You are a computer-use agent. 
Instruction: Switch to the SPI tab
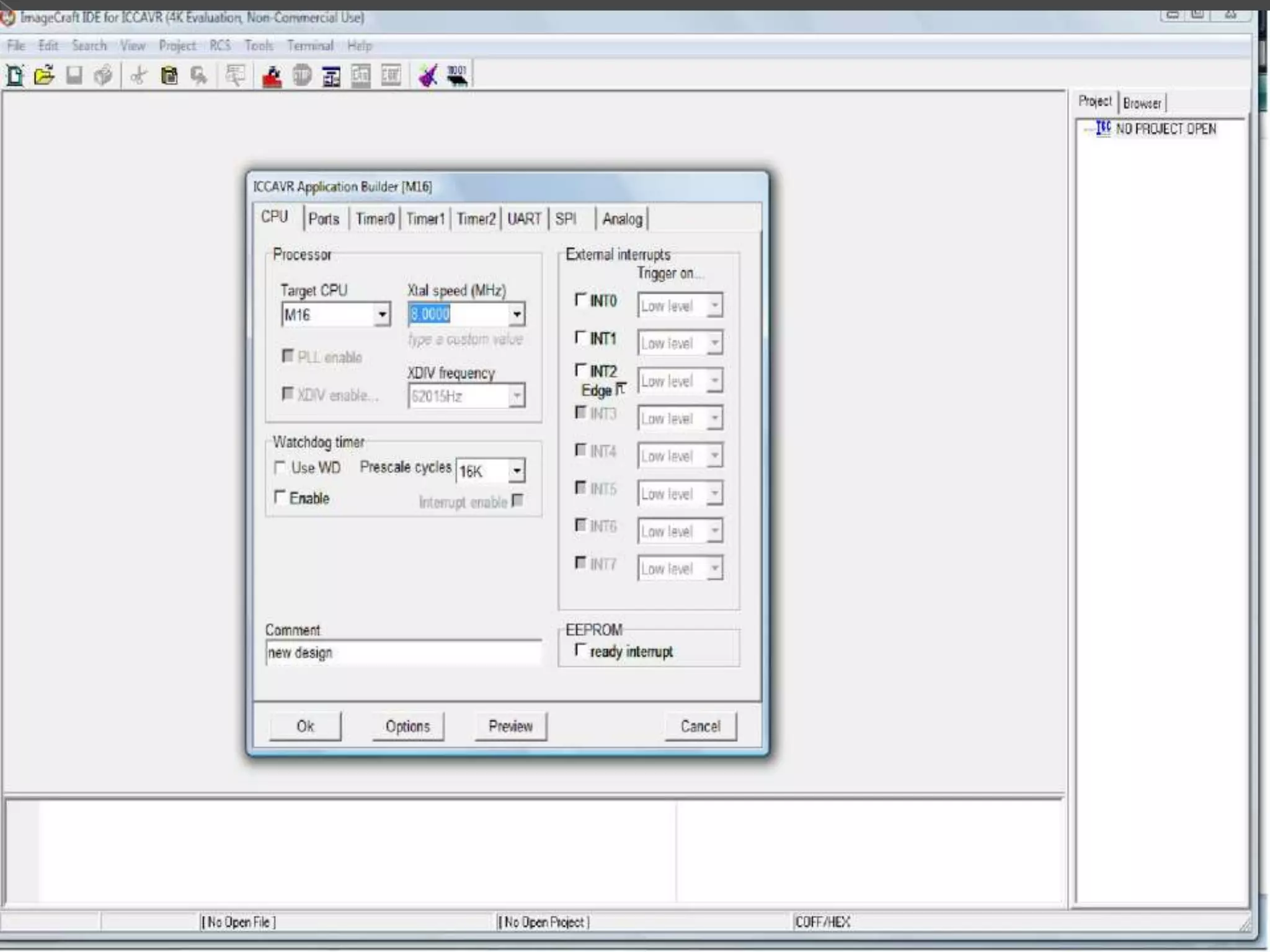(x=566, y=219)
